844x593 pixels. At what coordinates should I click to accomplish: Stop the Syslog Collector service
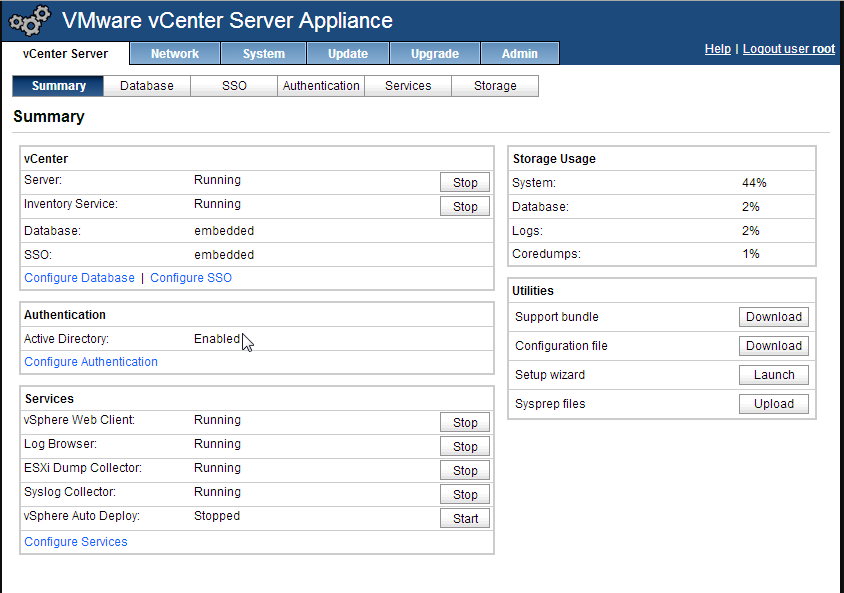[x=465, y=495]
